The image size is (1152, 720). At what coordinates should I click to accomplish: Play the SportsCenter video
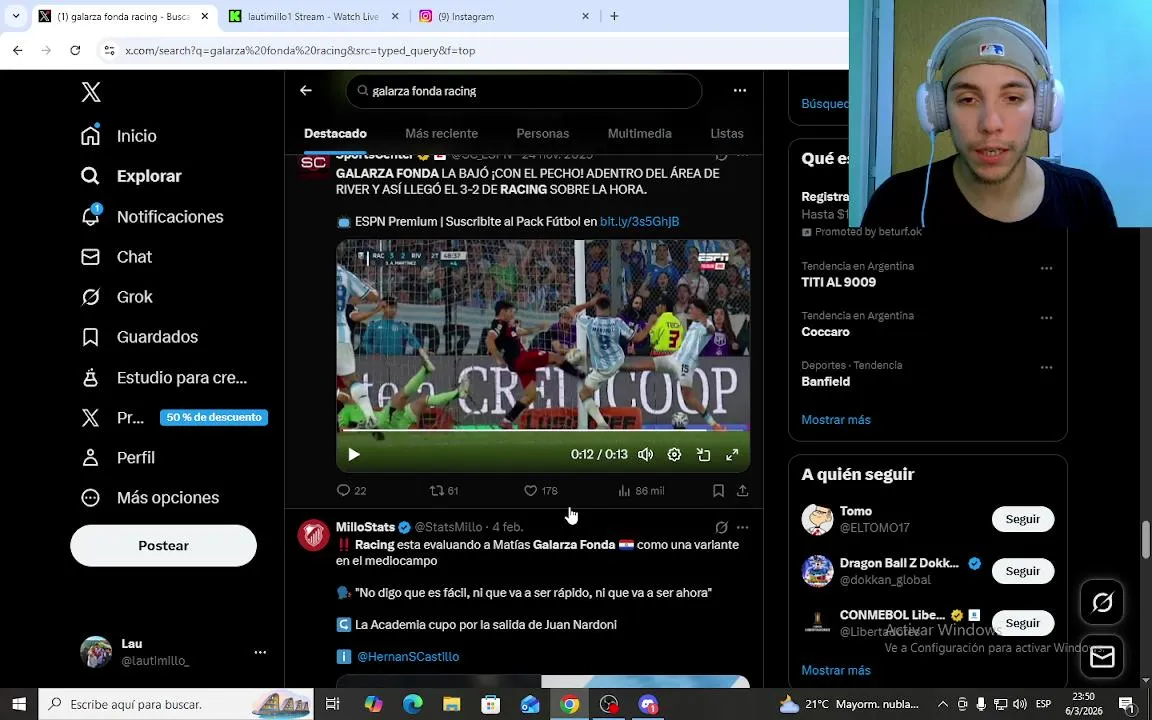[x=353, y=455]
